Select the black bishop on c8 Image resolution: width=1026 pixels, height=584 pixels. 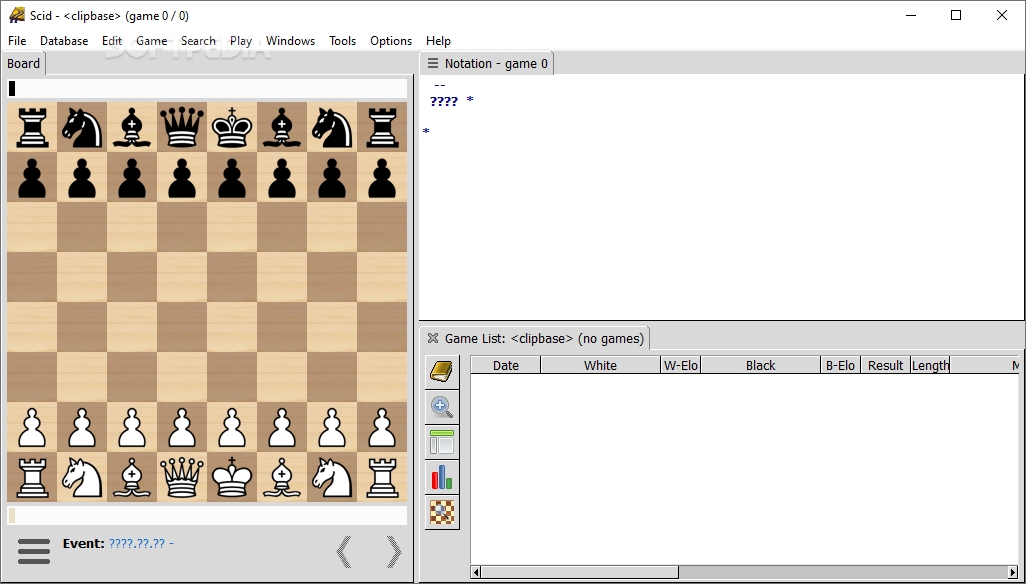pyautogui.click(x=132, y=127)
